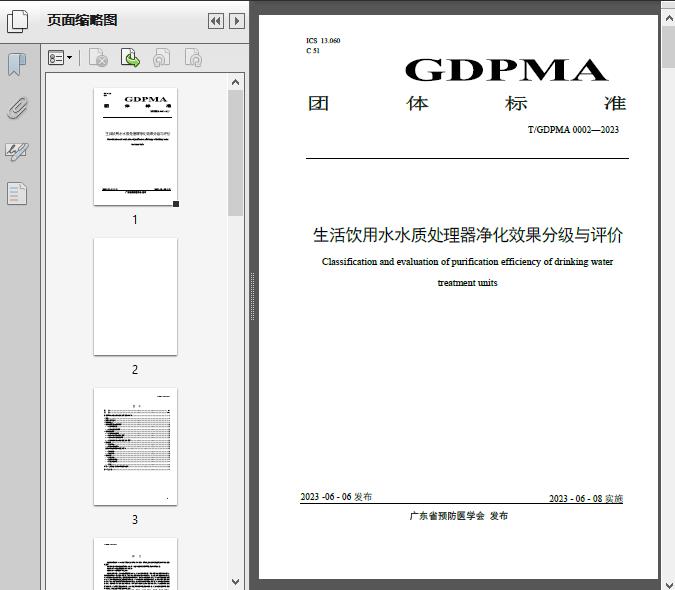The width and height of the screenshot is (675, 590).
Task: Click the page 1 label under thumbnail
Action: pyautogui.click(x=135, y=219)
